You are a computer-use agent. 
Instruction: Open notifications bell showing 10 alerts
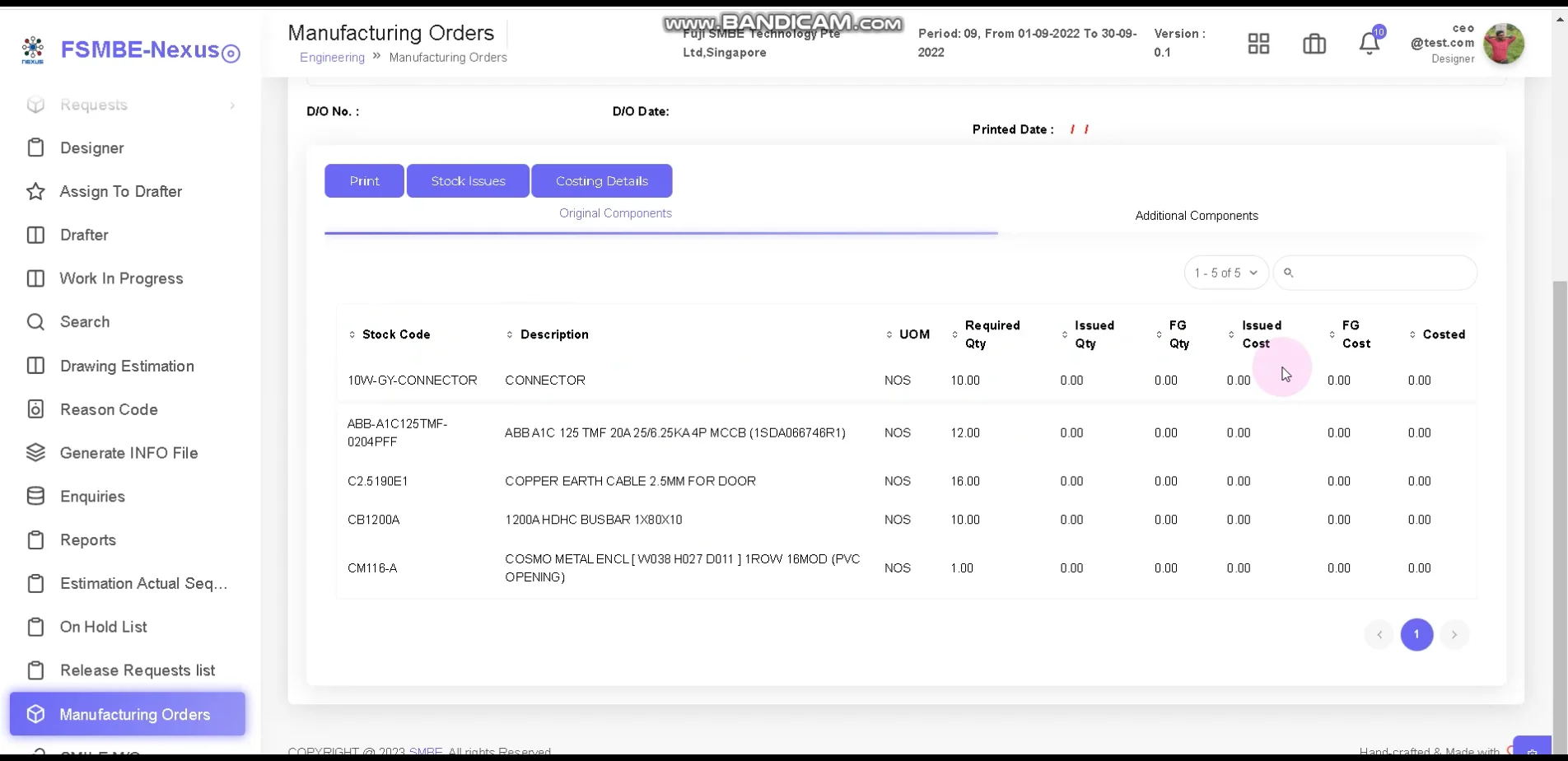click(1368, 44)
